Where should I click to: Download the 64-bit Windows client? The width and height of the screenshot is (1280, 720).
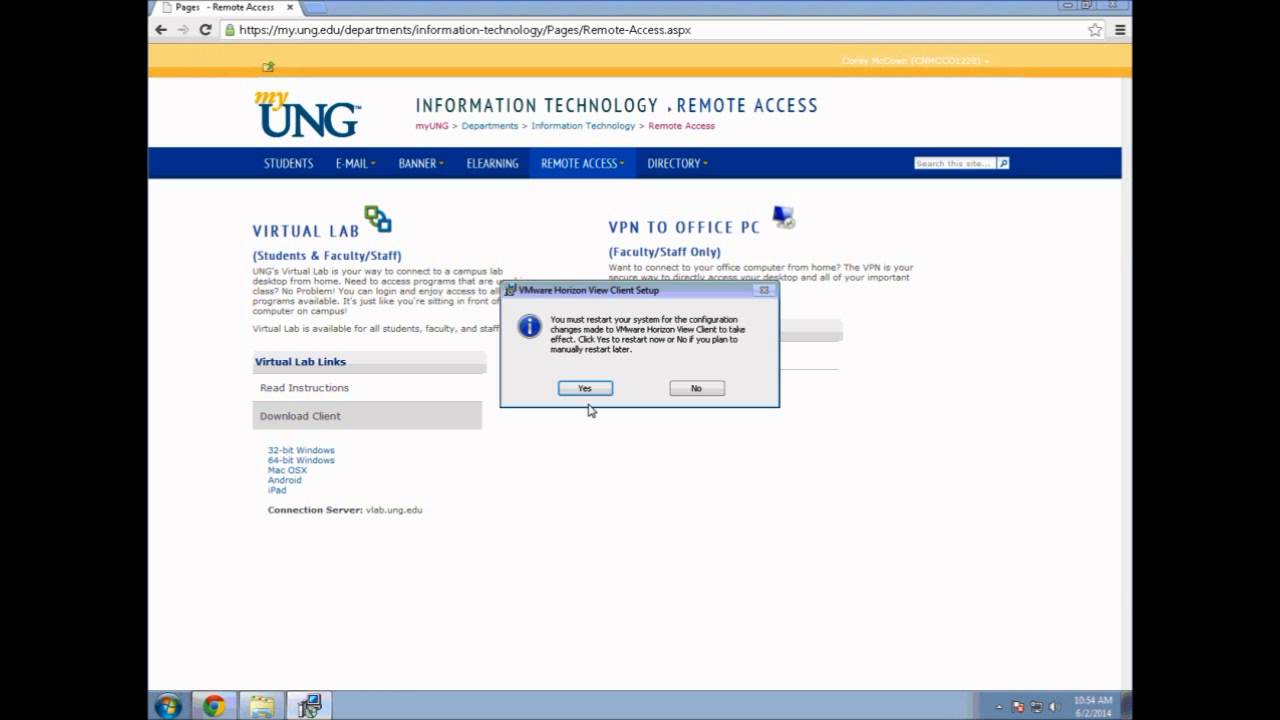(x=301, y=461)
